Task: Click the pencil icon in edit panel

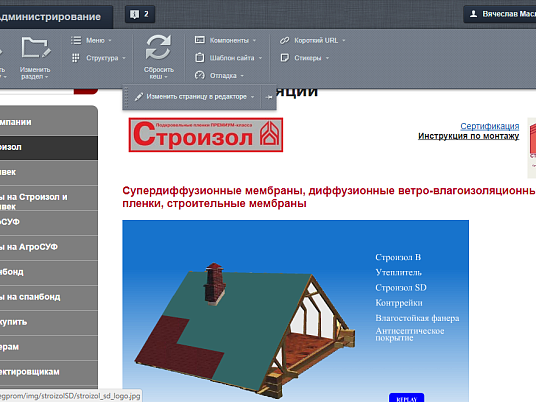Action: pos(139,97)
